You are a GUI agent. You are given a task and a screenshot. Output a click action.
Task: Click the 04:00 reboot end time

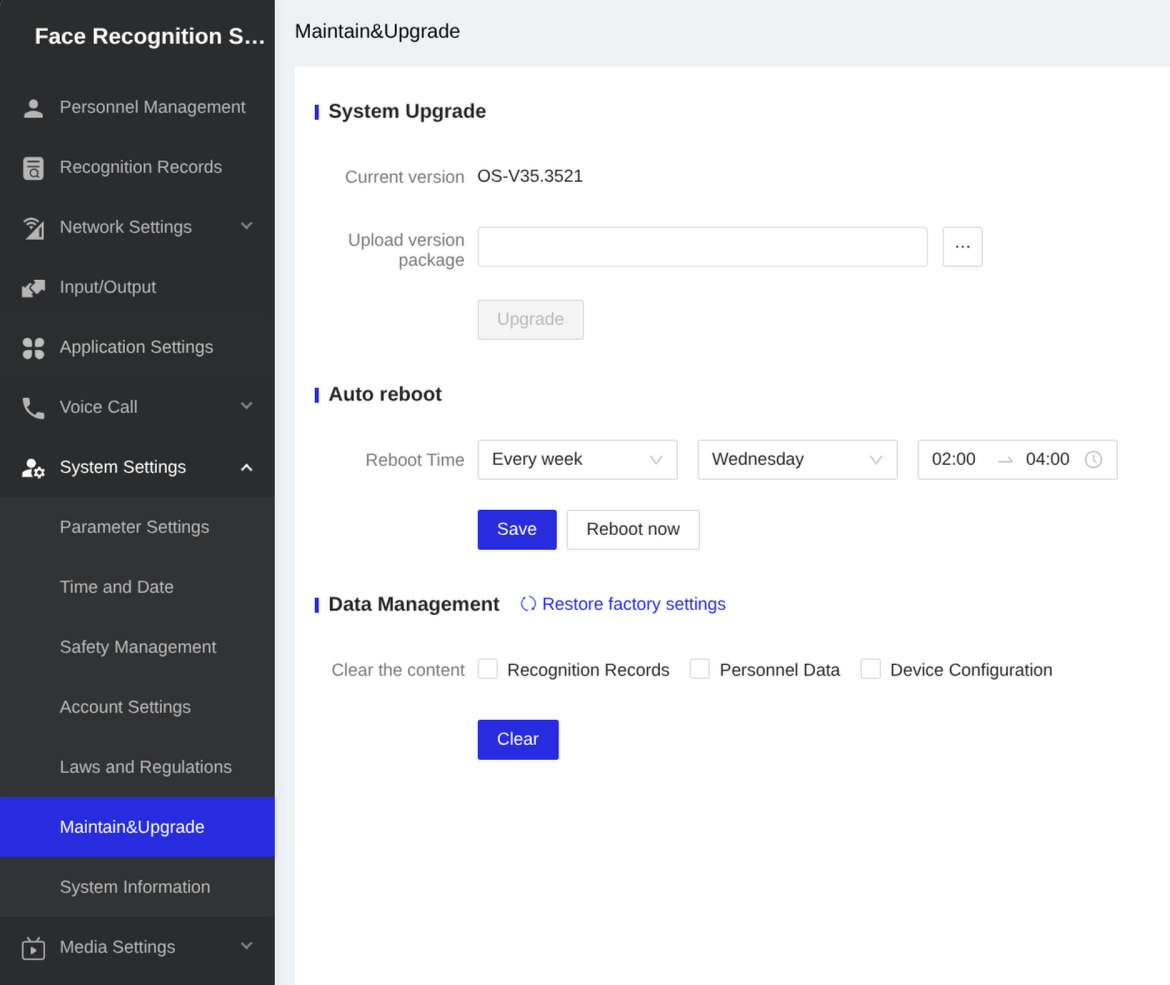[1047, 460]
